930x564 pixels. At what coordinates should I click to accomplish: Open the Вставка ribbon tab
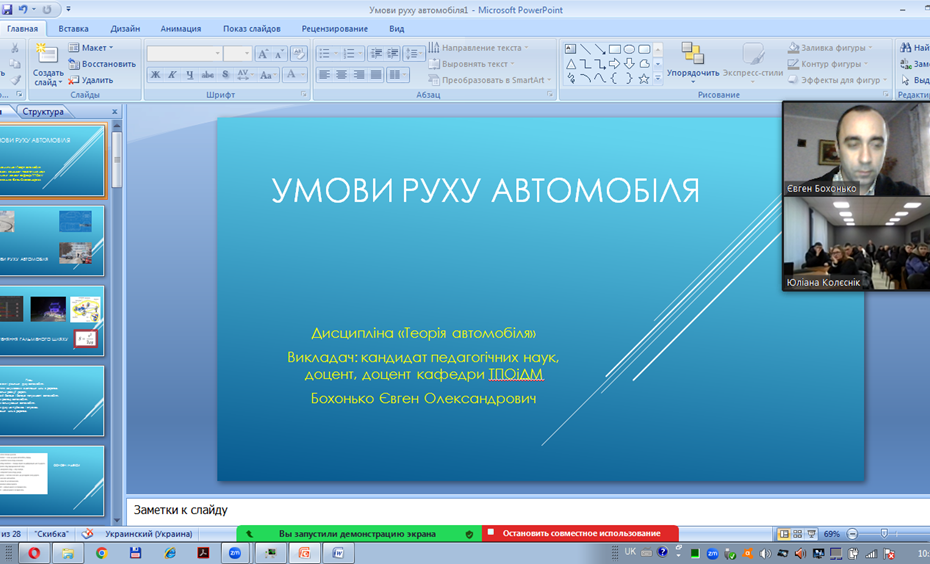[73, 29]
